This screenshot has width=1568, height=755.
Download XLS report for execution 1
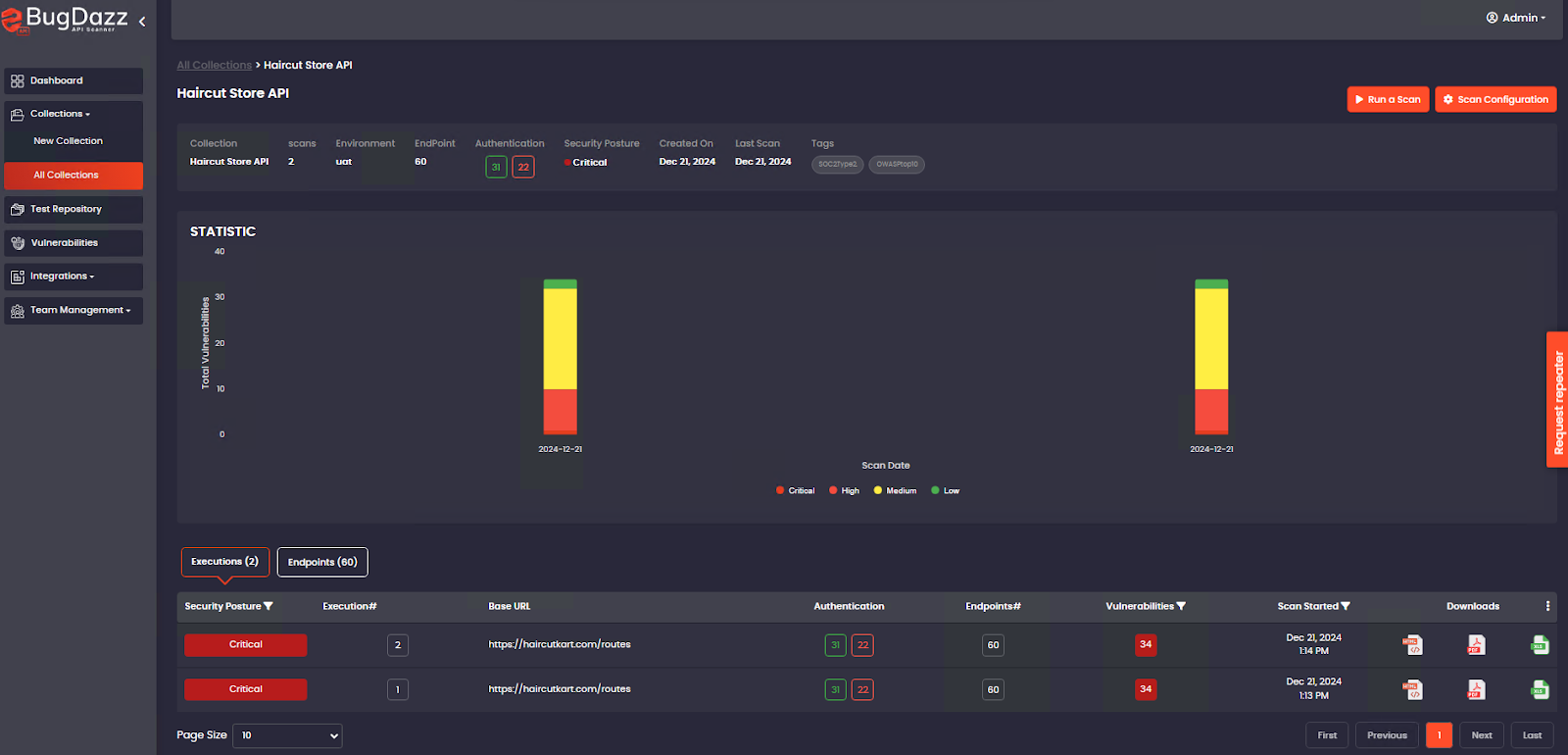(x=1540, y=689)
